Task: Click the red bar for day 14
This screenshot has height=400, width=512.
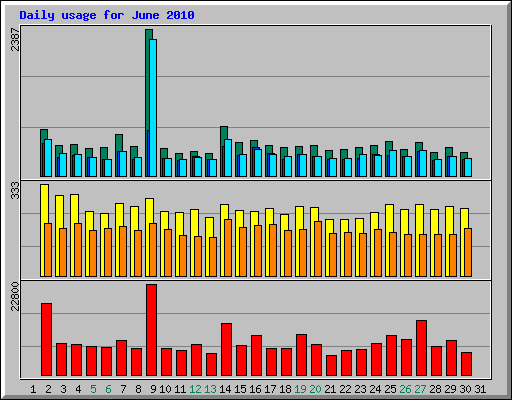Action: tap(227, 350)
